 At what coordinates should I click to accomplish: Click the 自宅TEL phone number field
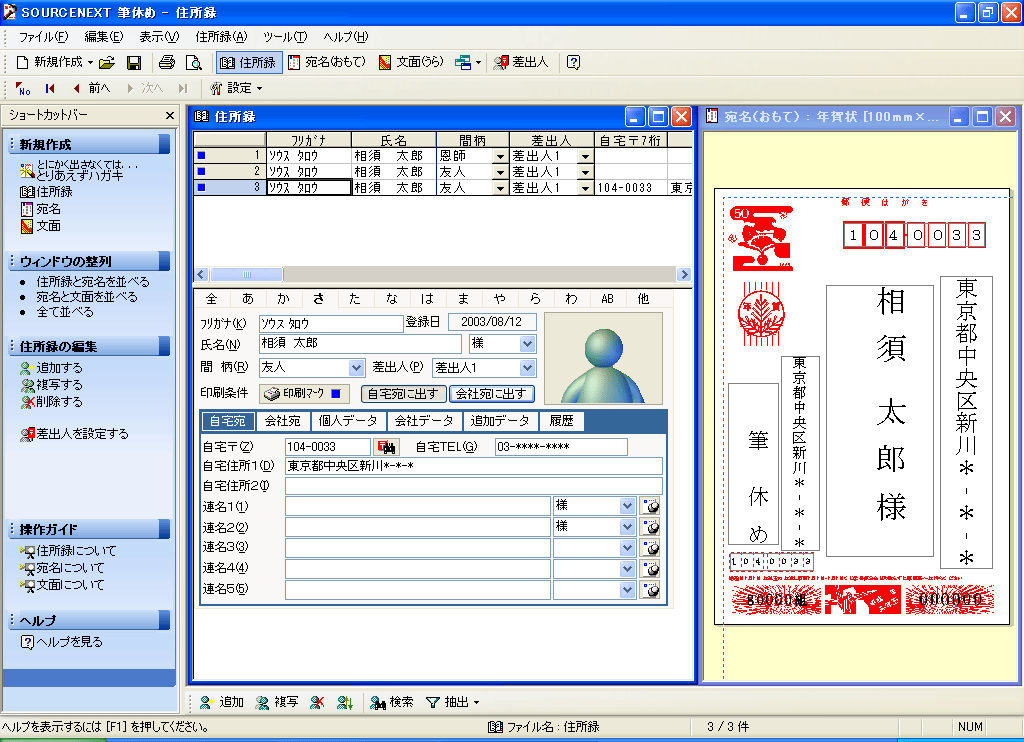[x=561, y=447]
